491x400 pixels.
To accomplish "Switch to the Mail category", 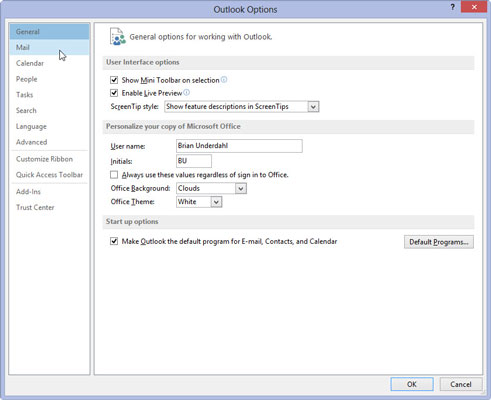I will [49, 47].
